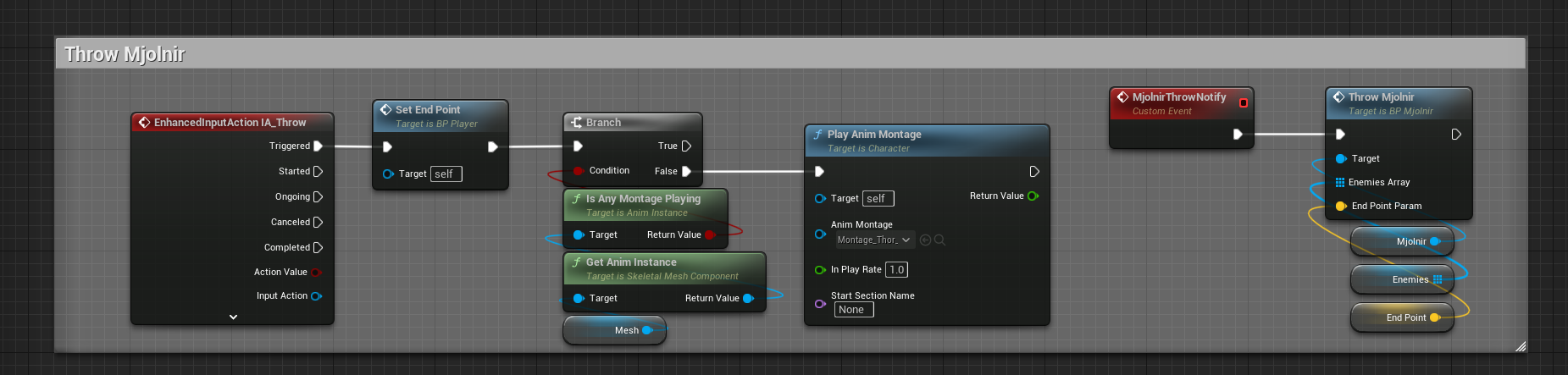1568x375 pixels.
Task: Click Set End Point input execution pin
Action: (x=387, y=147)
